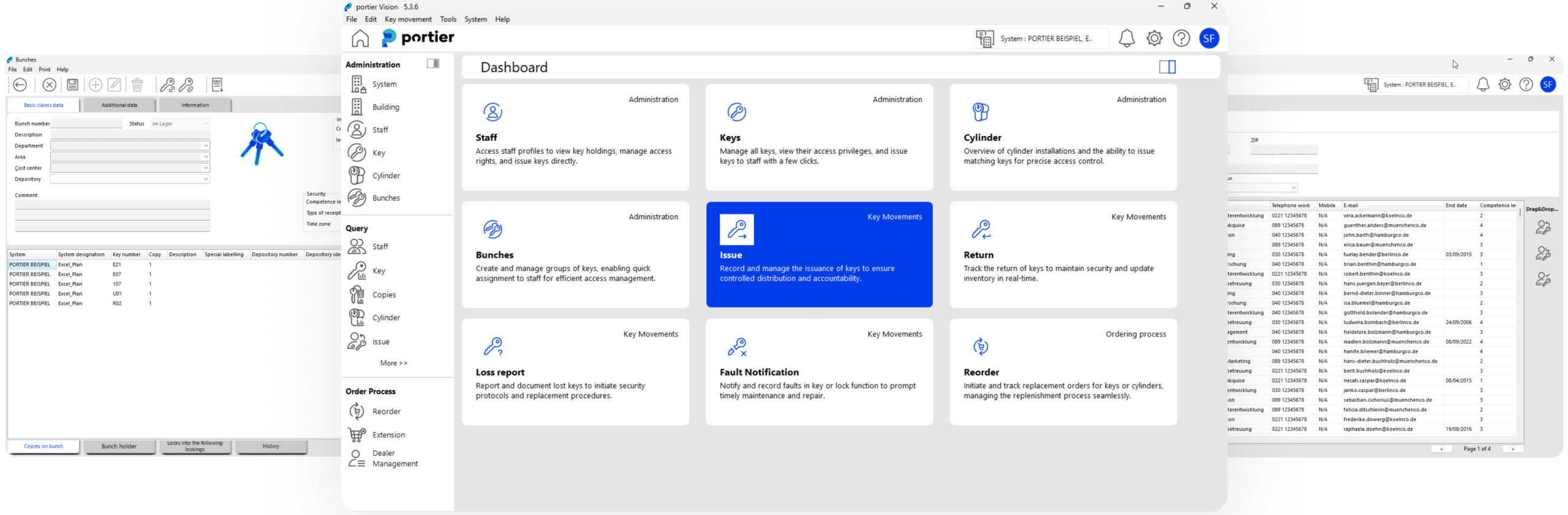The width and height of the screenshot is (1568, 515).
Task: Add a new bunch with the plus icon
Action: click(x=96, y=85)
